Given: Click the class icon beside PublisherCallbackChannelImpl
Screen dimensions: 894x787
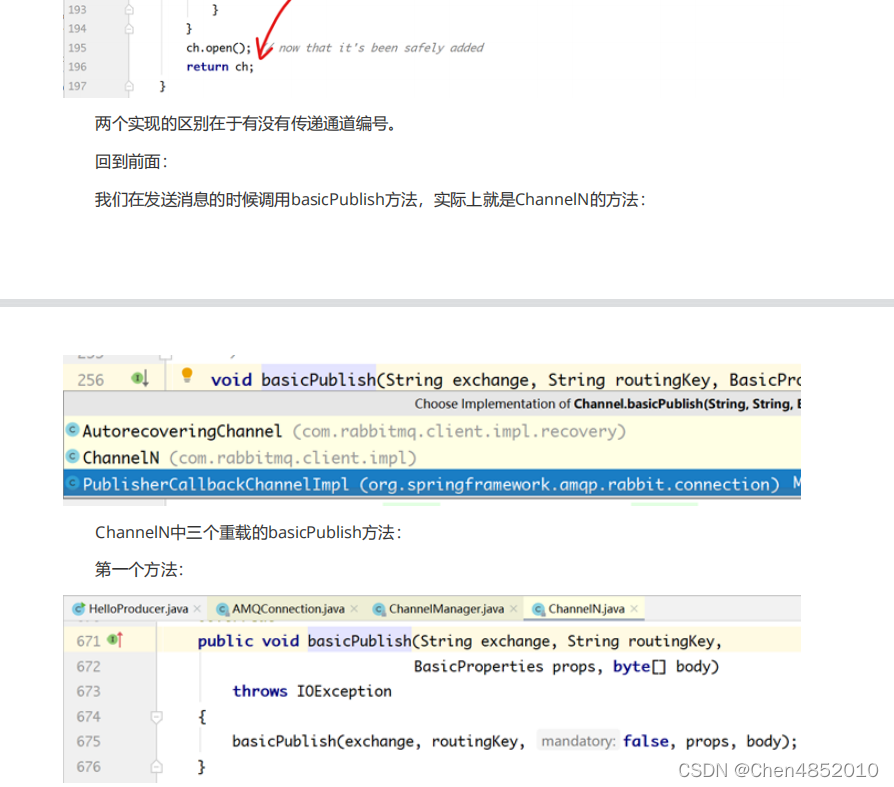Looking at the screenshot, I should click(x=72, y=483).
